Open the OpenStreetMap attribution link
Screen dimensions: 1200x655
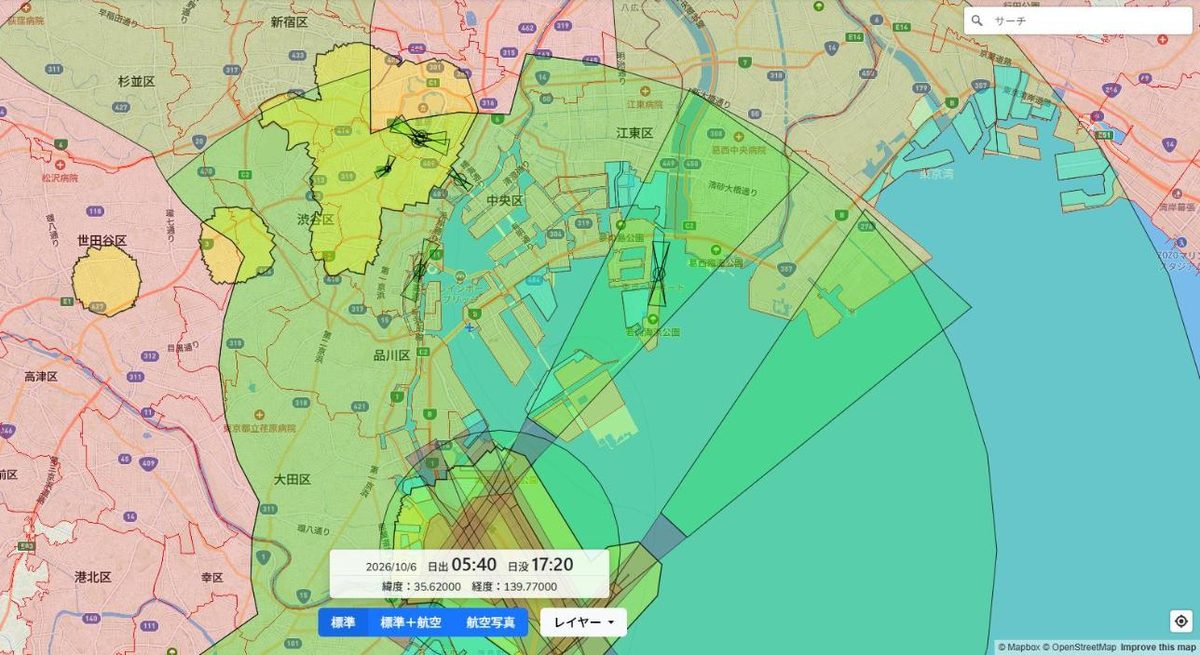tap(1079, 647)
